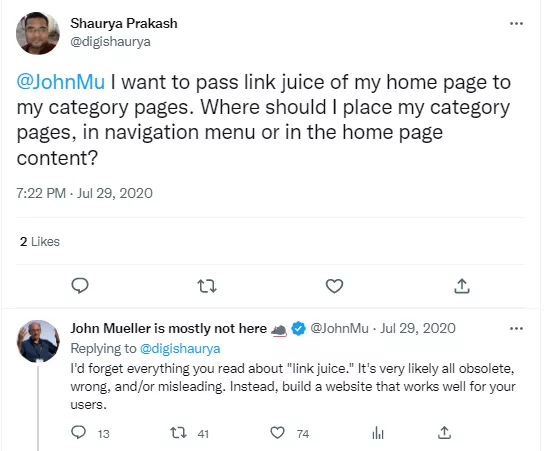Share John Mueller's reply

coord(444,433)
